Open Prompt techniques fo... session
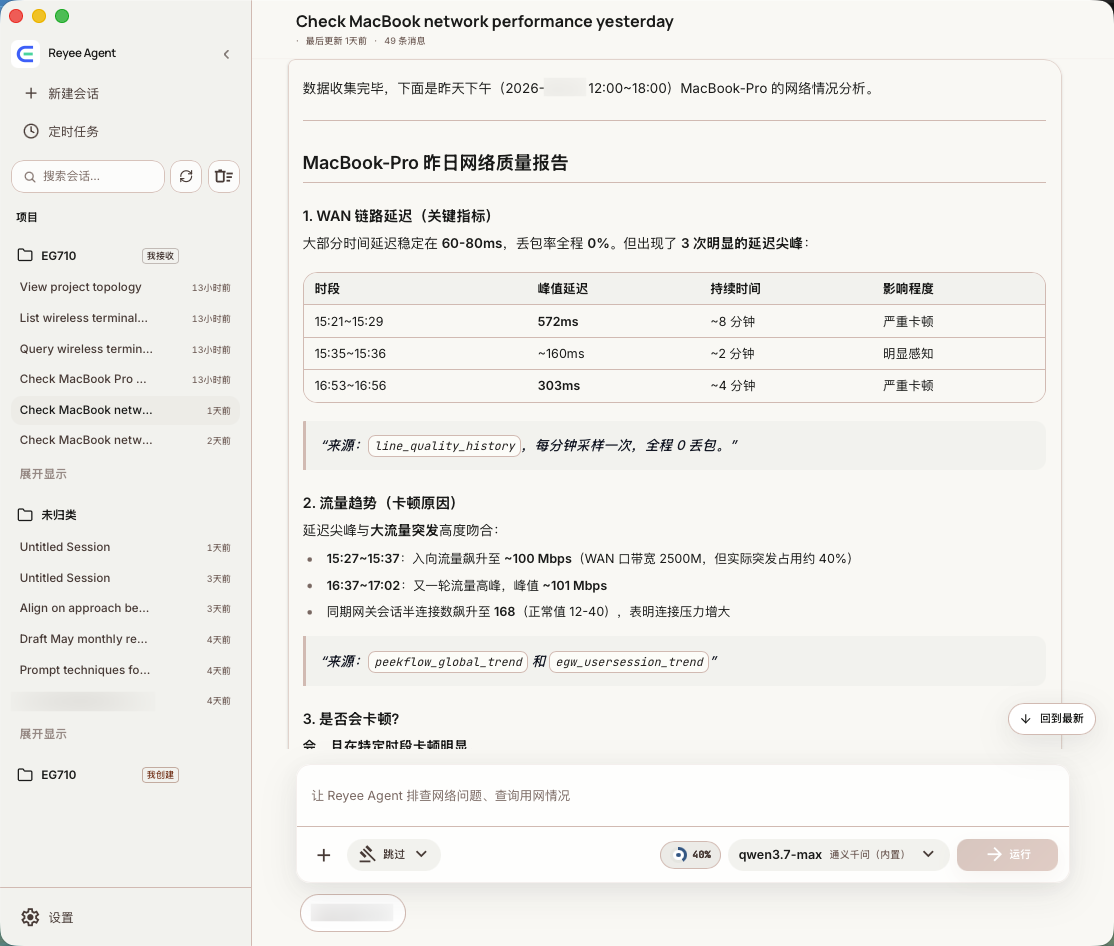 (125, 670)
